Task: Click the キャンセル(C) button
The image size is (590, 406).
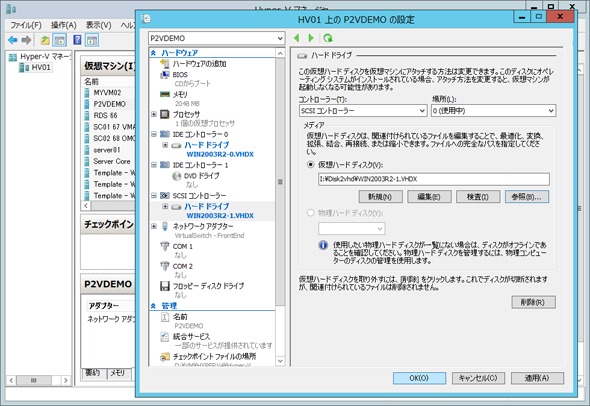Action: [x=478, y=378]
